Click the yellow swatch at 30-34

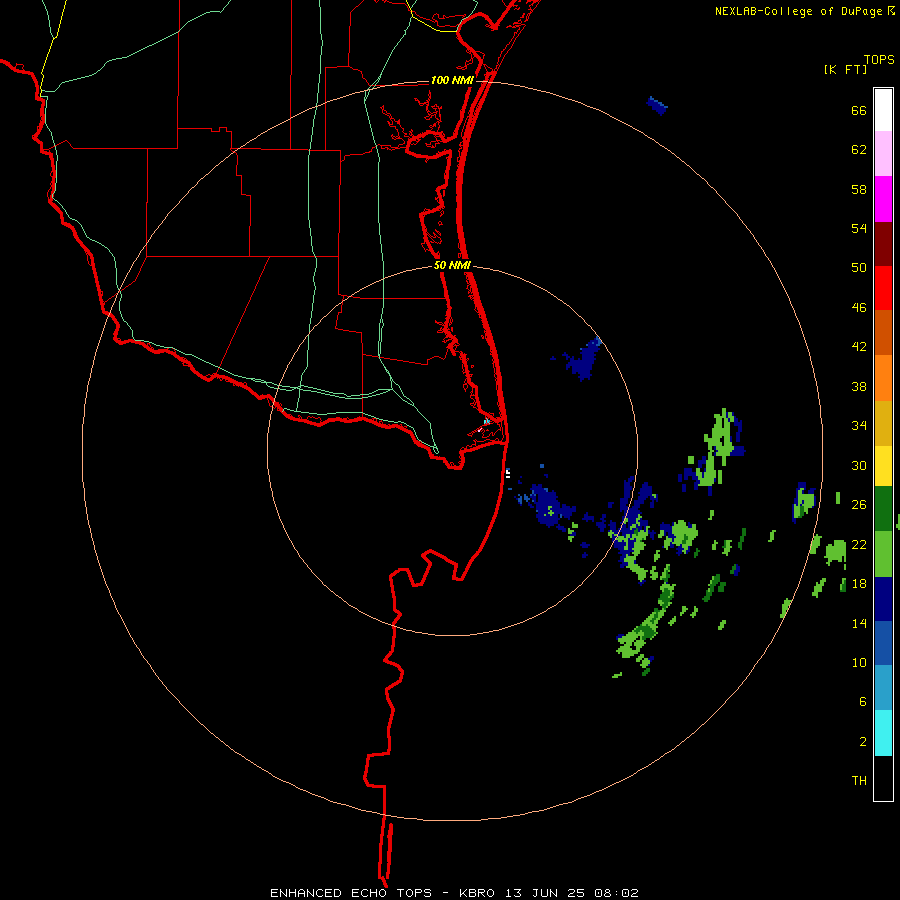(x=883, y=466)
